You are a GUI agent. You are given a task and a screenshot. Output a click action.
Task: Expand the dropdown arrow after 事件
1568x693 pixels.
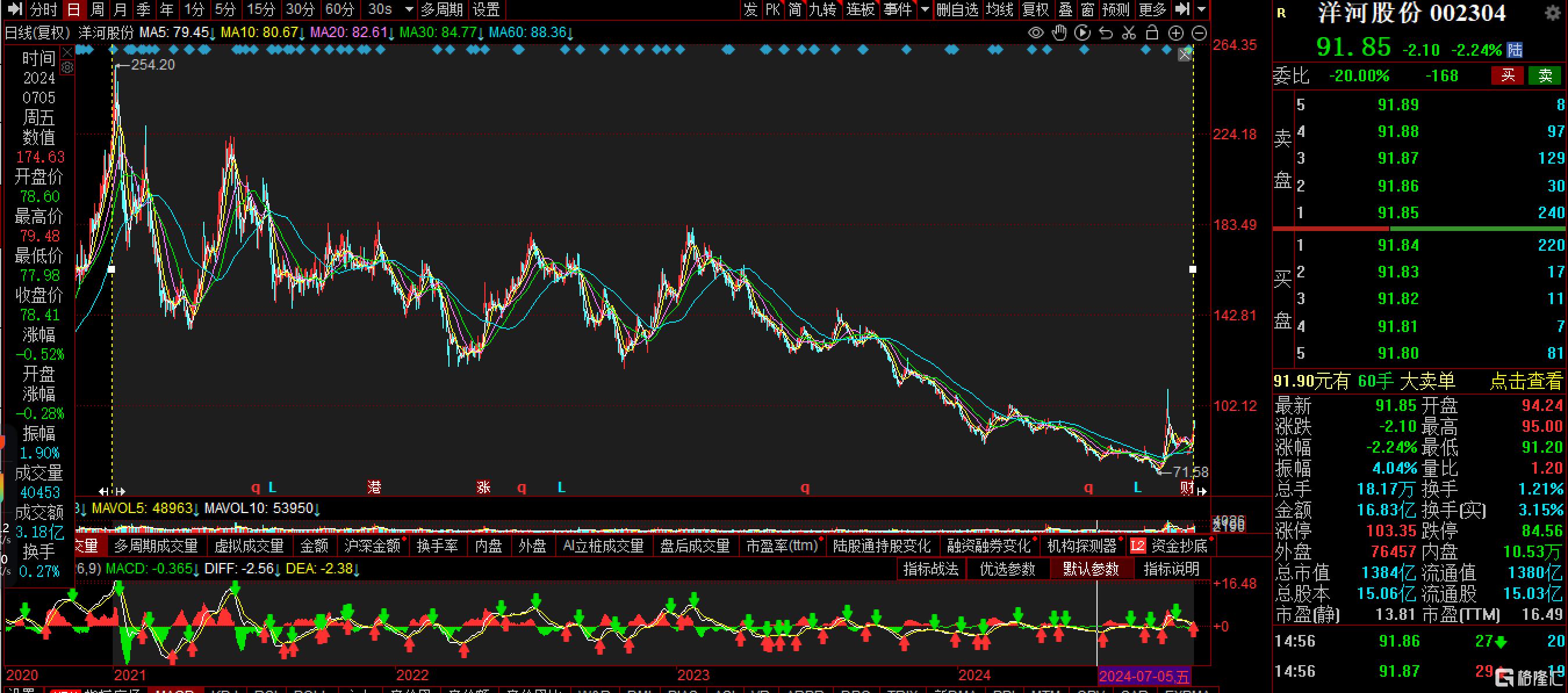click(925, 9)
